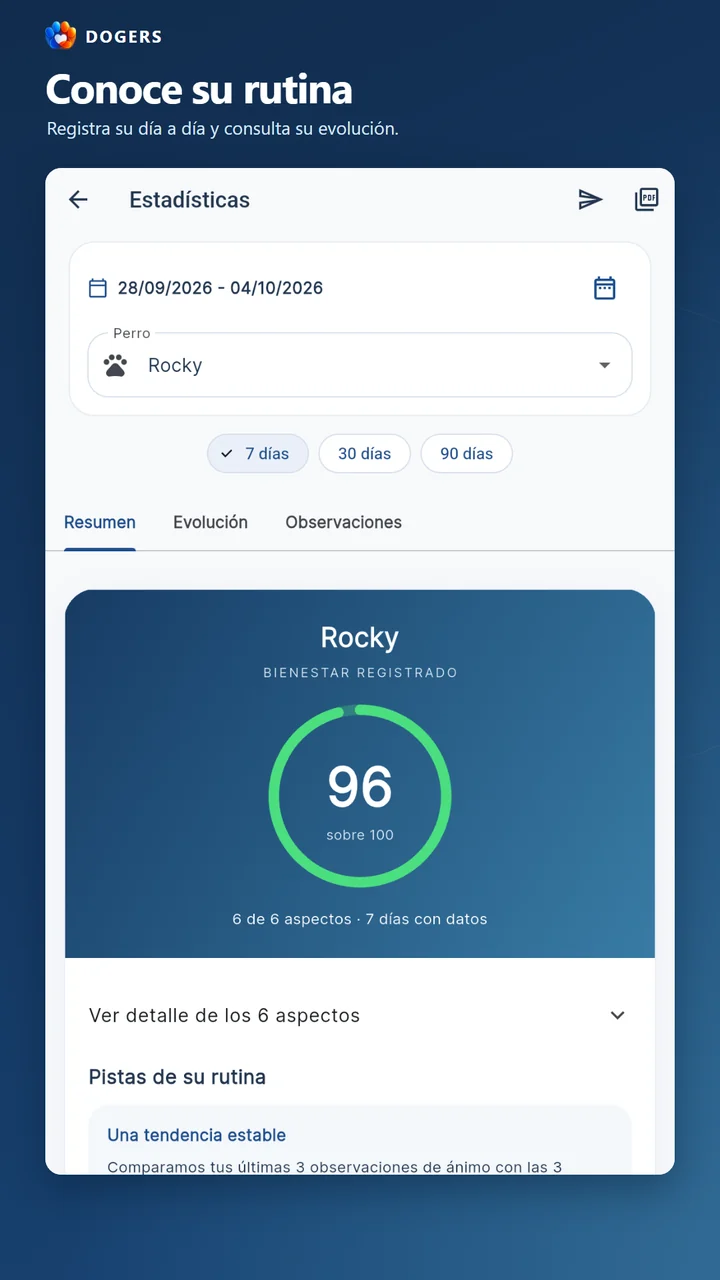This screenshot has height=1280, width=720.
Task: Open the calendar date picker icon
Action: (605, 288)
